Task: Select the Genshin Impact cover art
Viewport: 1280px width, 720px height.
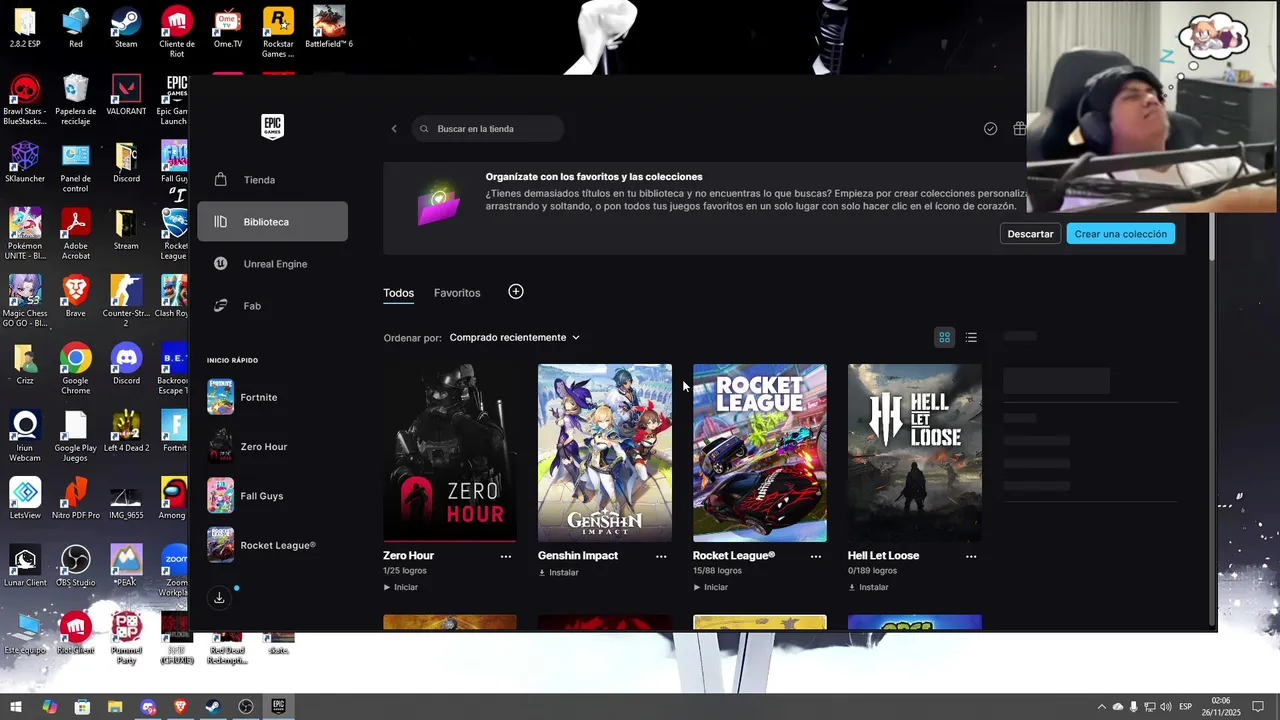Action: point(605,453)
